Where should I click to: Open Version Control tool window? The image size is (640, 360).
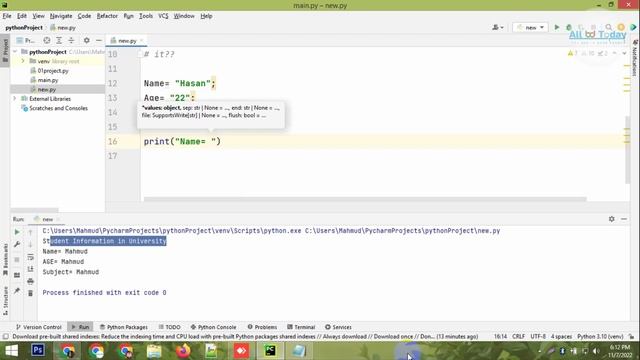[38, 327]
